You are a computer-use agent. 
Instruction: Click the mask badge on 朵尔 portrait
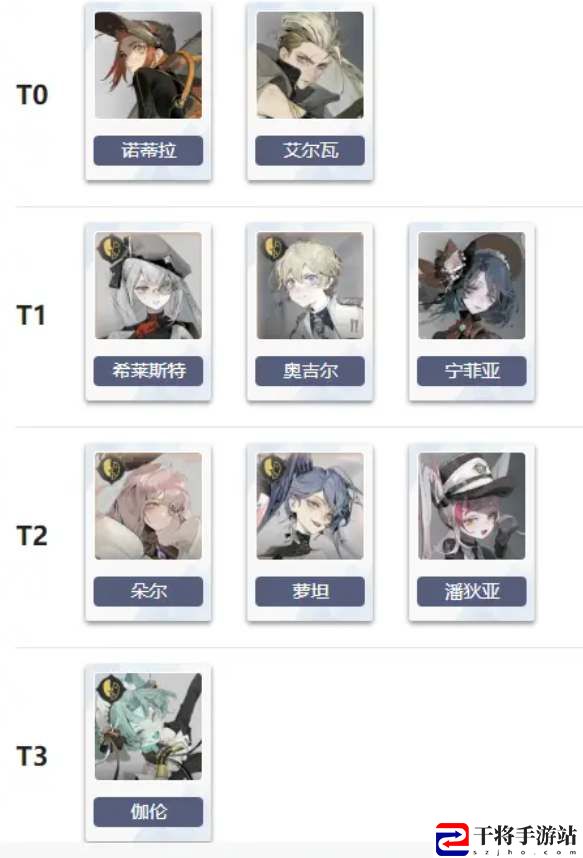(x=109, y=469)
